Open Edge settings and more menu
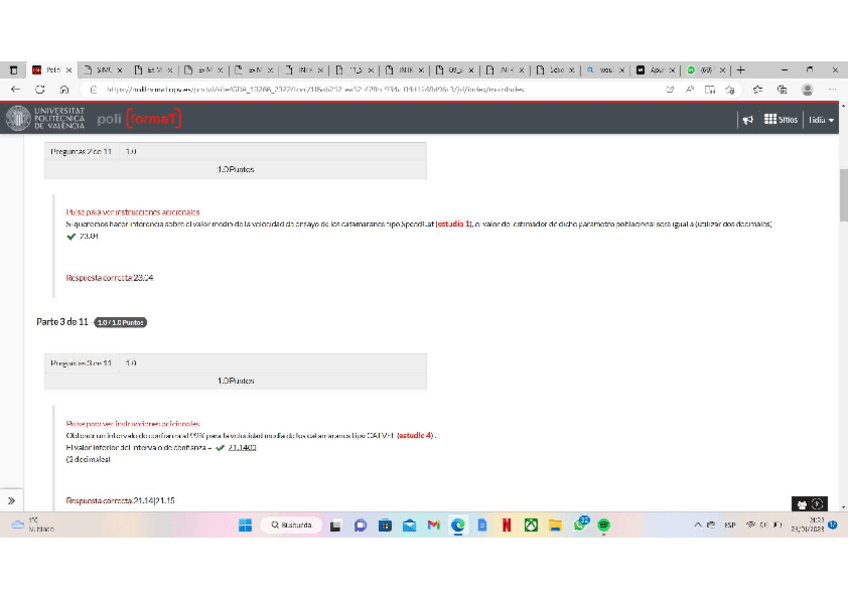The height and width of the screenshot is (599, 848). [x=832, y=89]
